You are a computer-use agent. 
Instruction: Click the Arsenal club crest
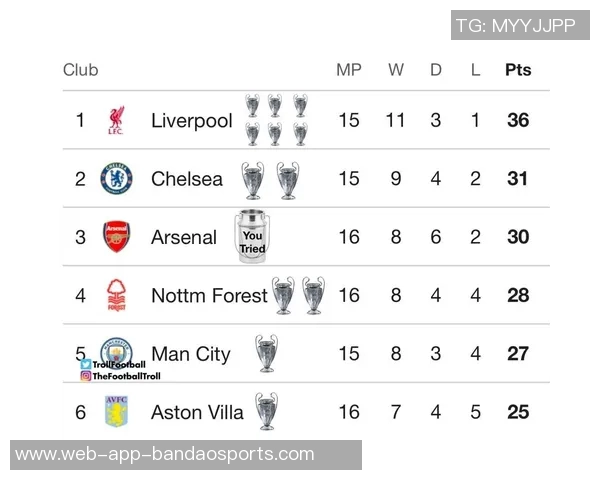click(116, 237)
